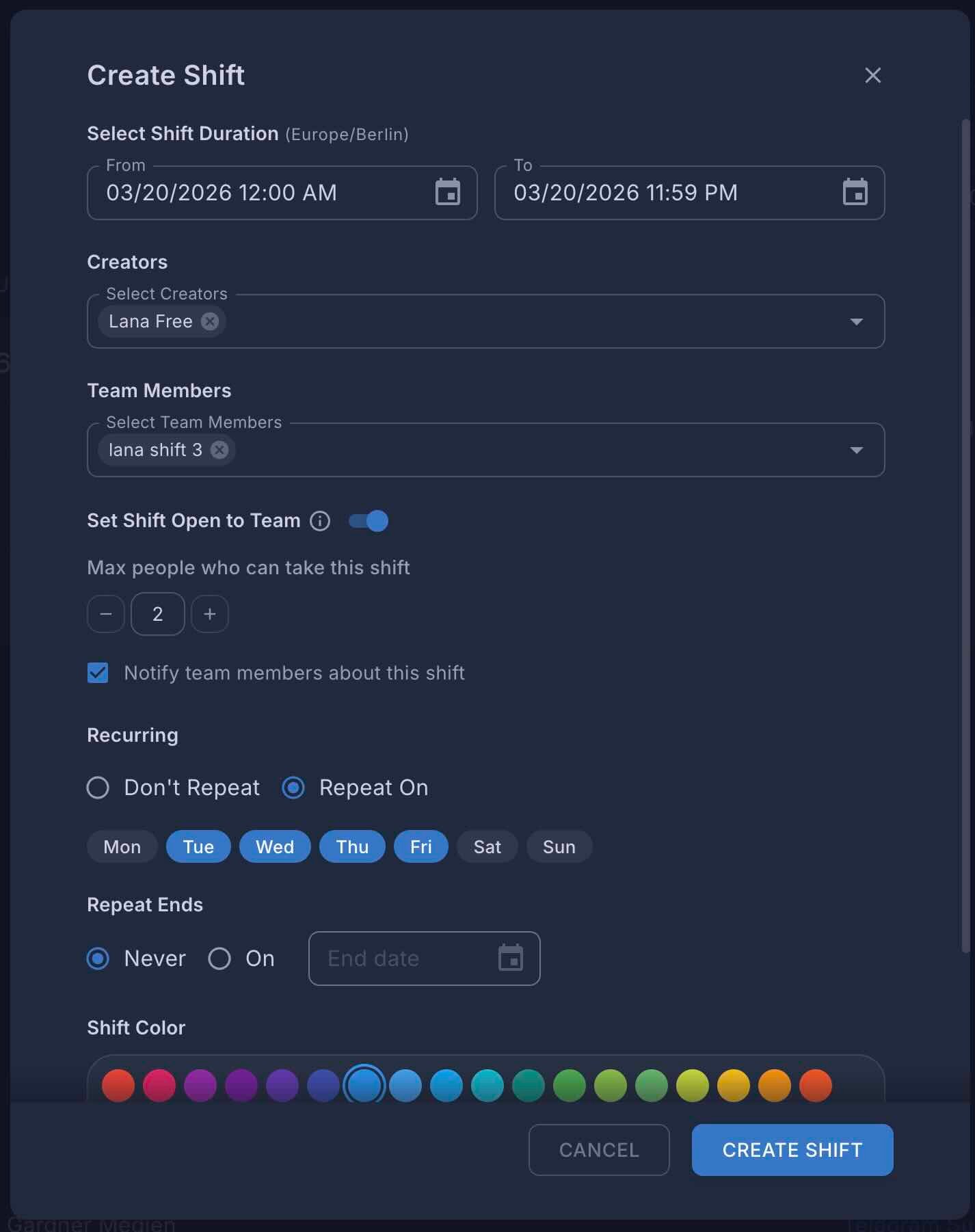Expand the Select Team Members dropdown
This screenshot has height=1232, width=975.
[856, 450]
